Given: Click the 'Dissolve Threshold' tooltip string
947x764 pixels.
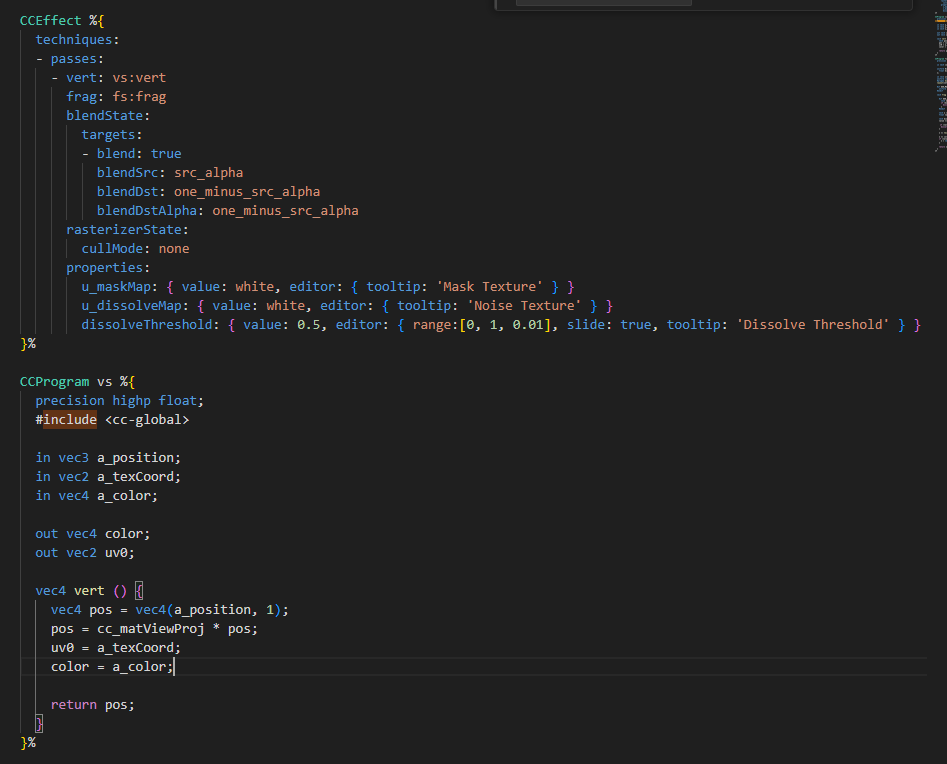Looking at the screenshot, I should [812, 325].
